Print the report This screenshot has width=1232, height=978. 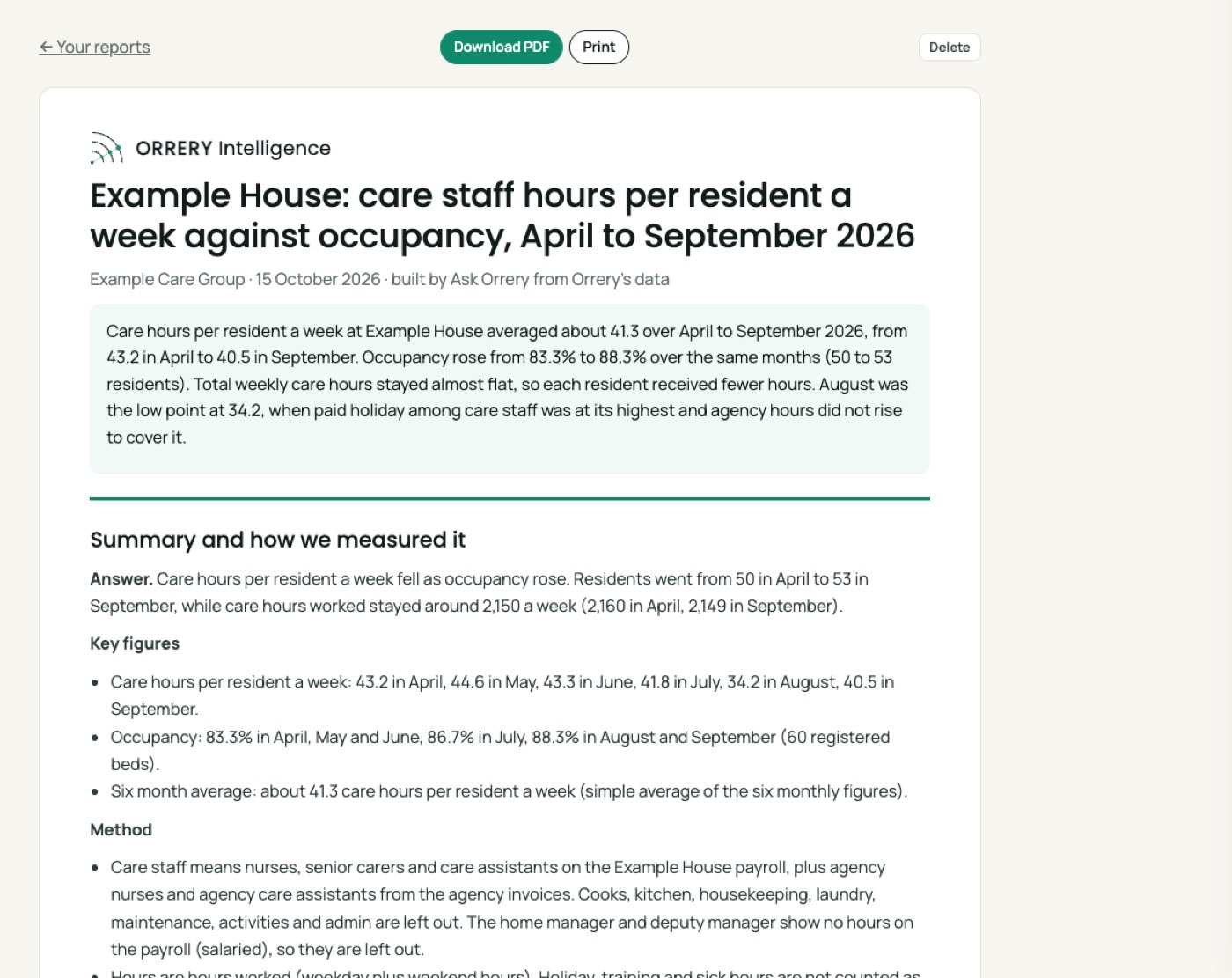pos(599,48)
